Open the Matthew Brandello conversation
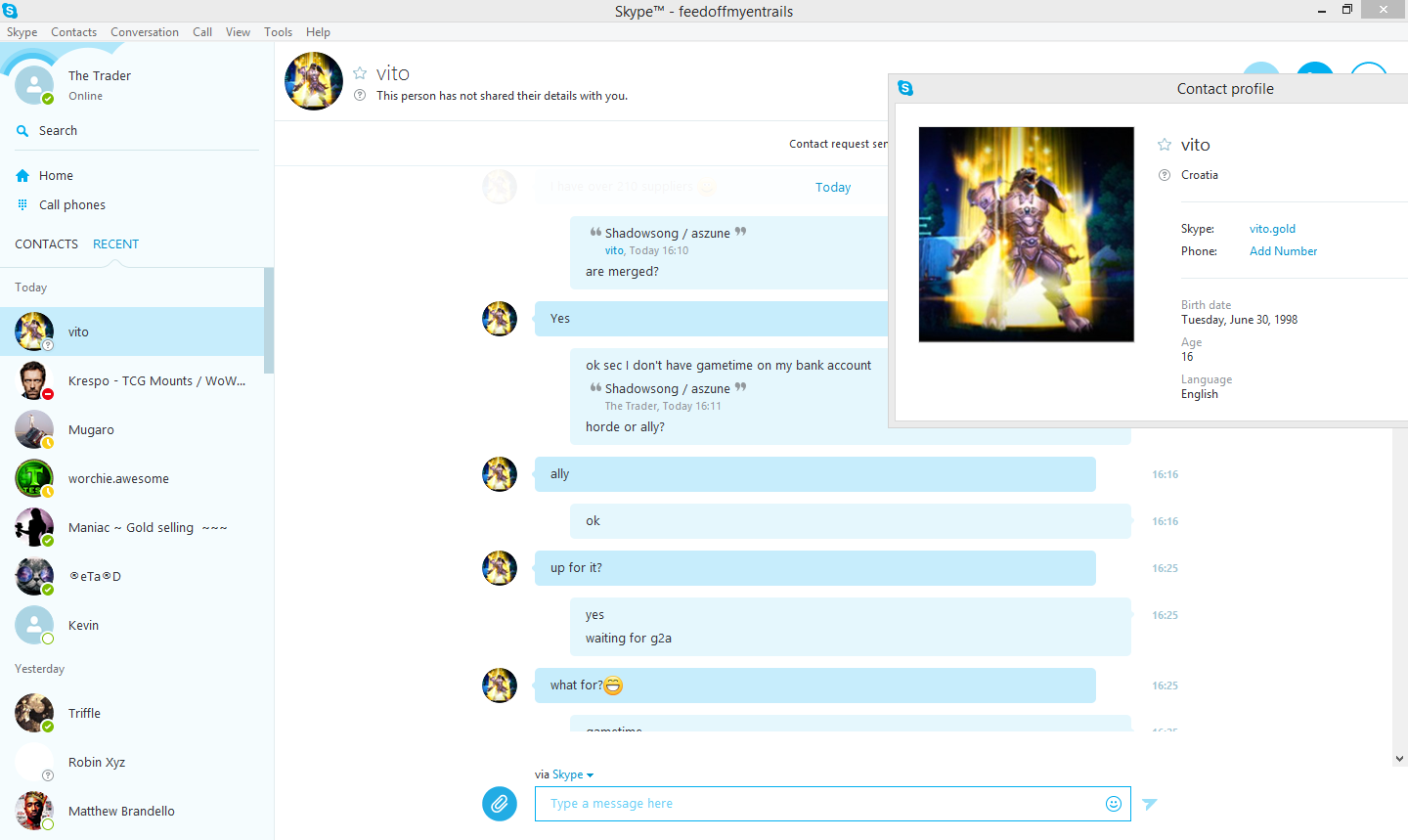The image size is (1408, 840). coord(132,812)
